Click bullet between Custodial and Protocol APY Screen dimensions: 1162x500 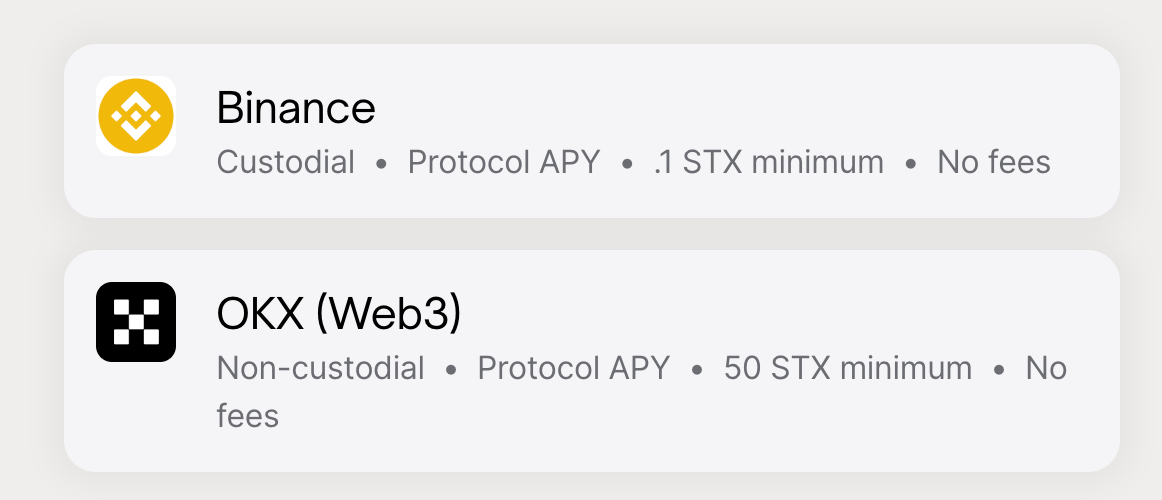[381, 163]
